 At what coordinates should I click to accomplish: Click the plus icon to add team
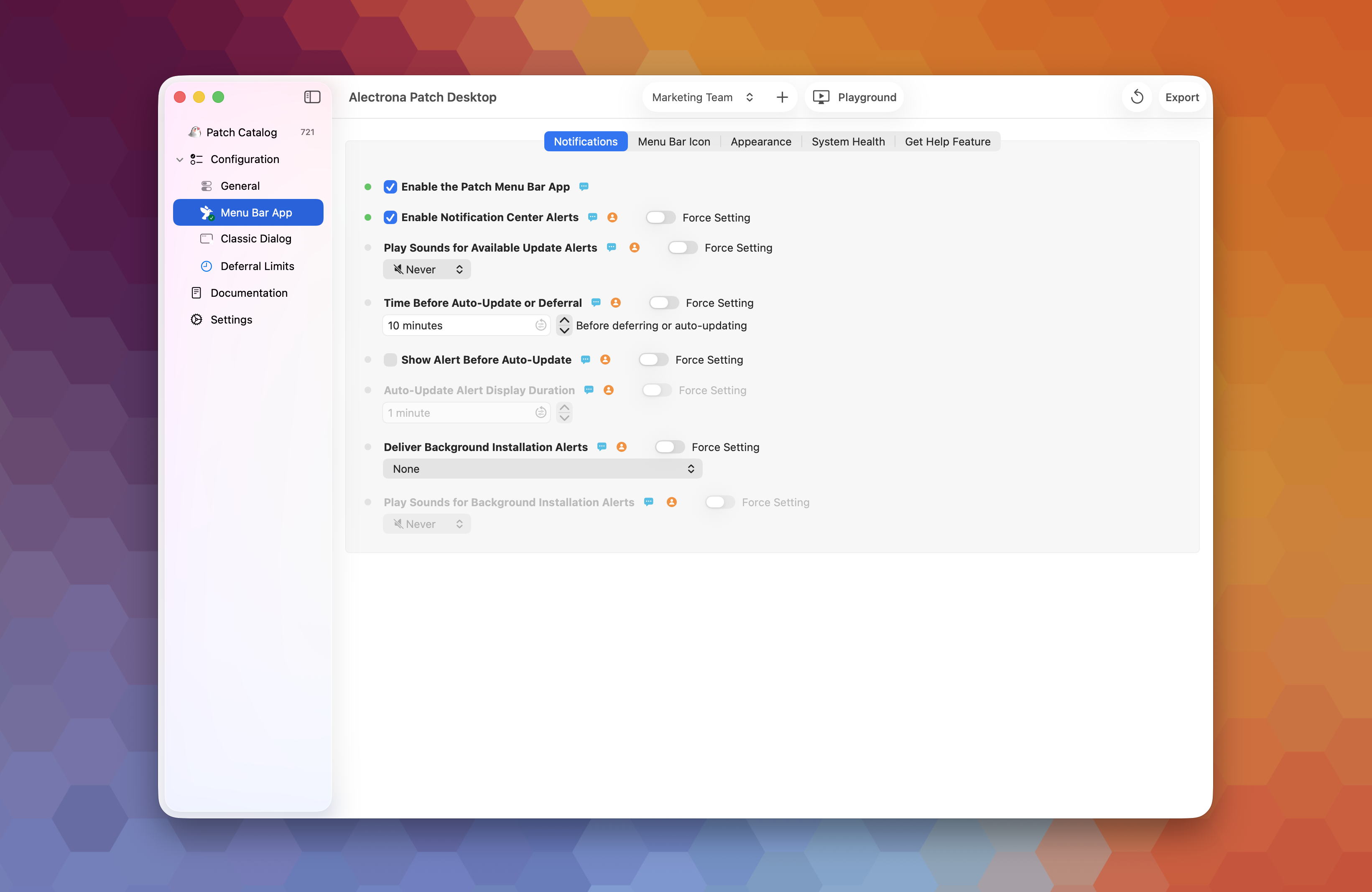click(782, 97)
